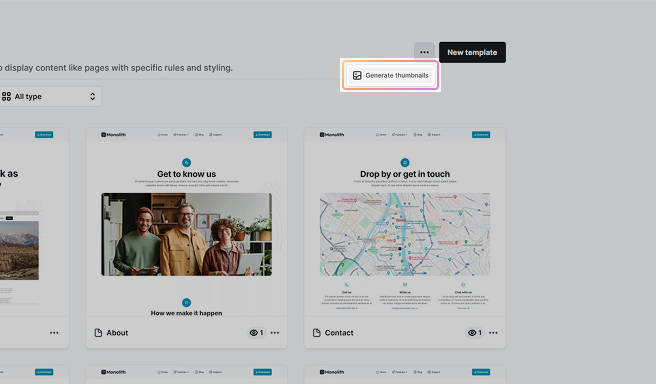The width and height of the screenshot is (656, 384).
Task: Click the view count badge on Contact
Action: (x=474, y=333)
